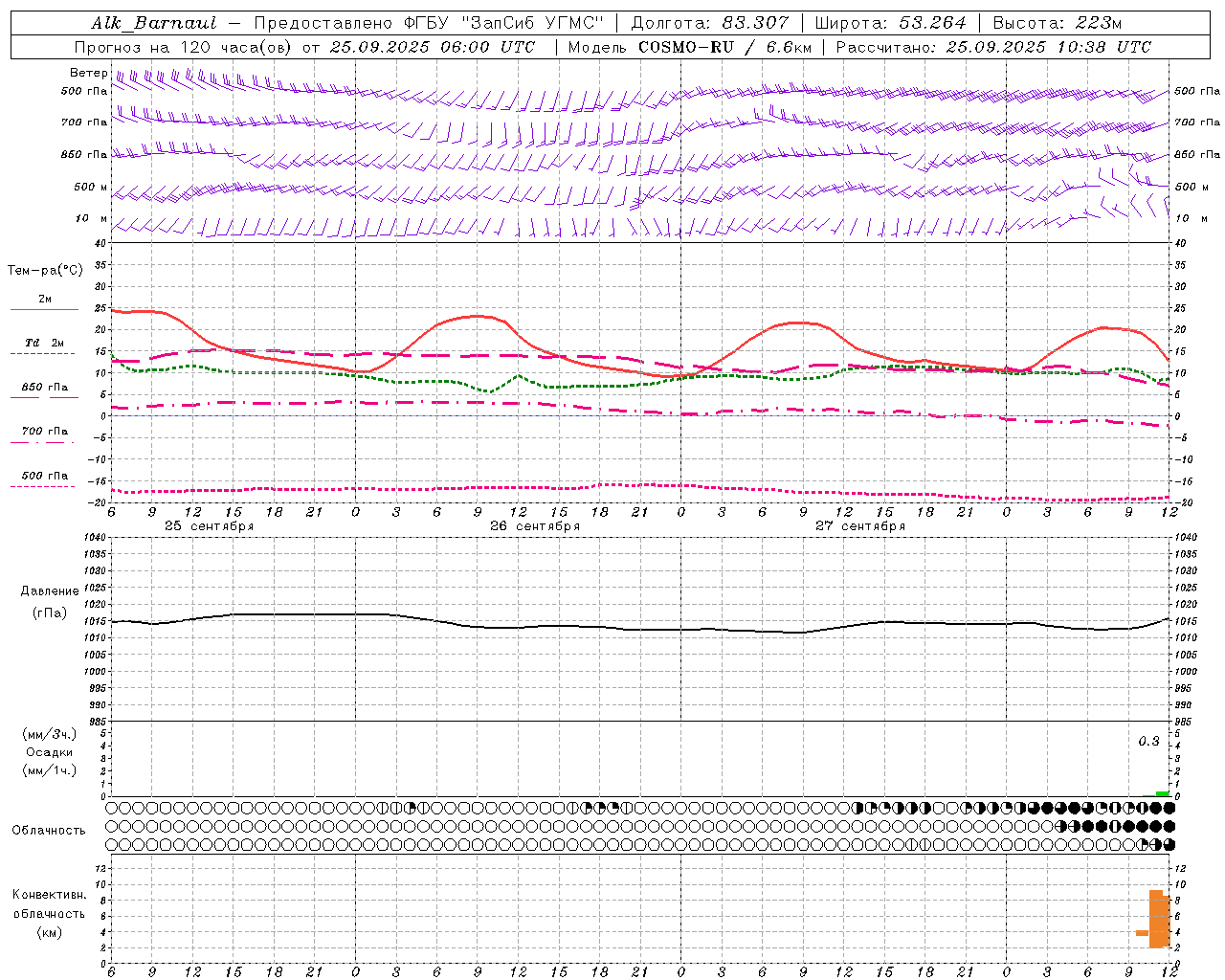Select the forecast start time 25.09.2025 06:00 UTC
This screenshot has width=1225, height=980.
[433, 47]
